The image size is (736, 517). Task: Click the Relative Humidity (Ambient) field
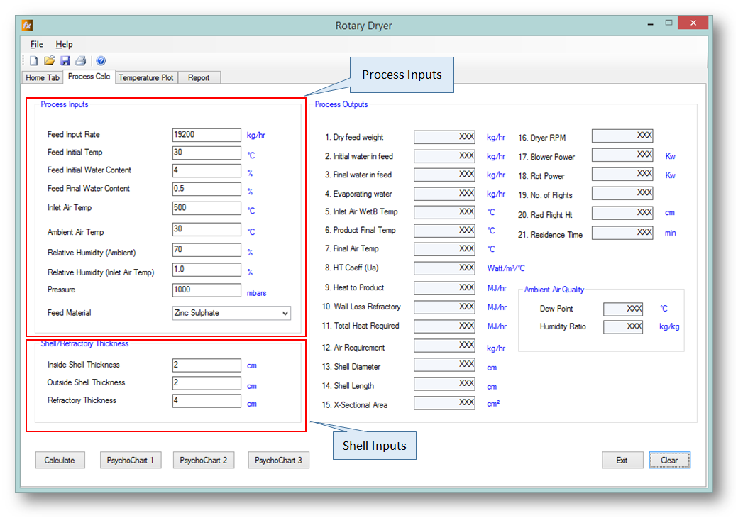[x=207, y=250]
